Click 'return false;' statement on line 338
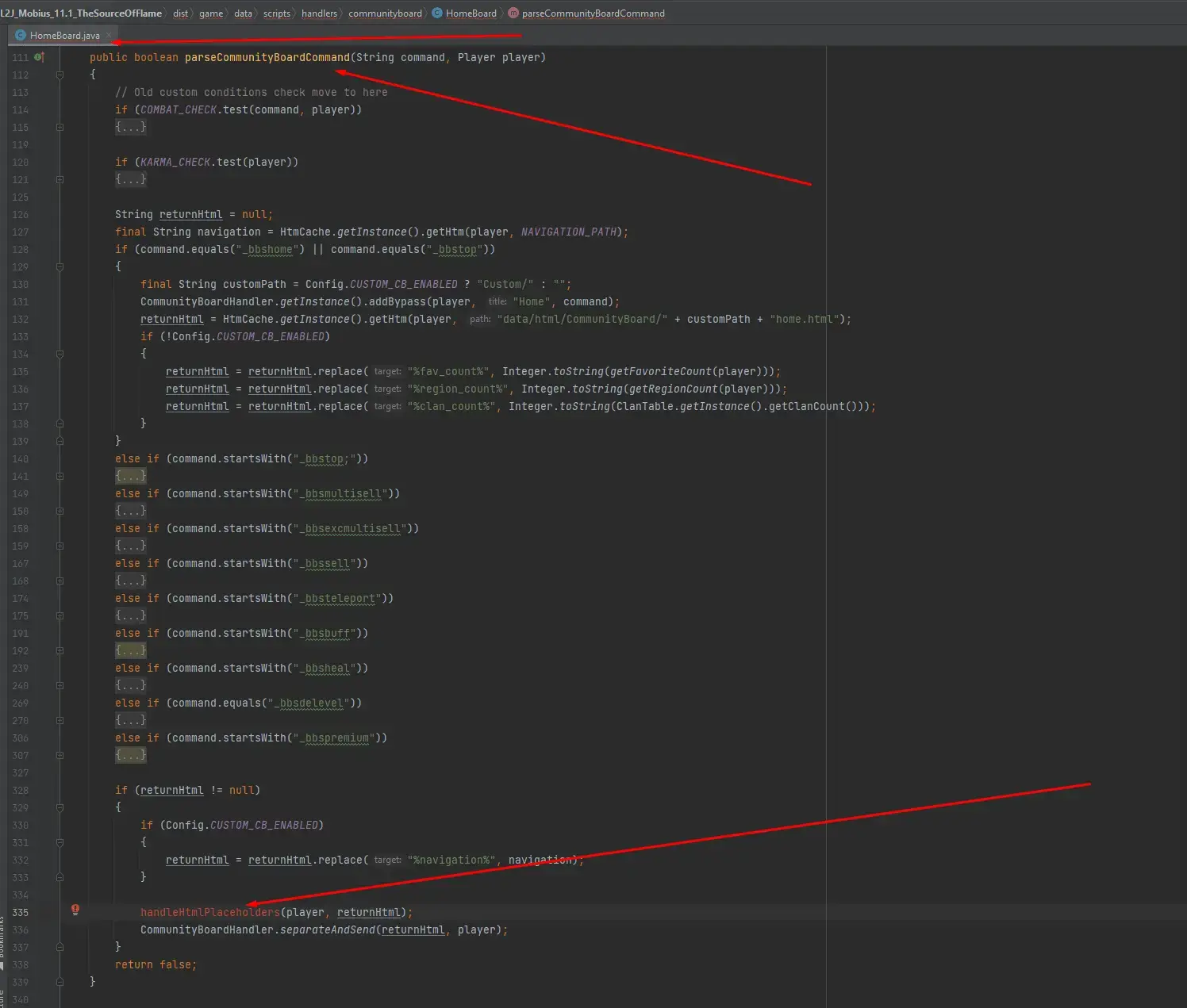This screenshot has width=1187, height=1008. coord(156,964)
